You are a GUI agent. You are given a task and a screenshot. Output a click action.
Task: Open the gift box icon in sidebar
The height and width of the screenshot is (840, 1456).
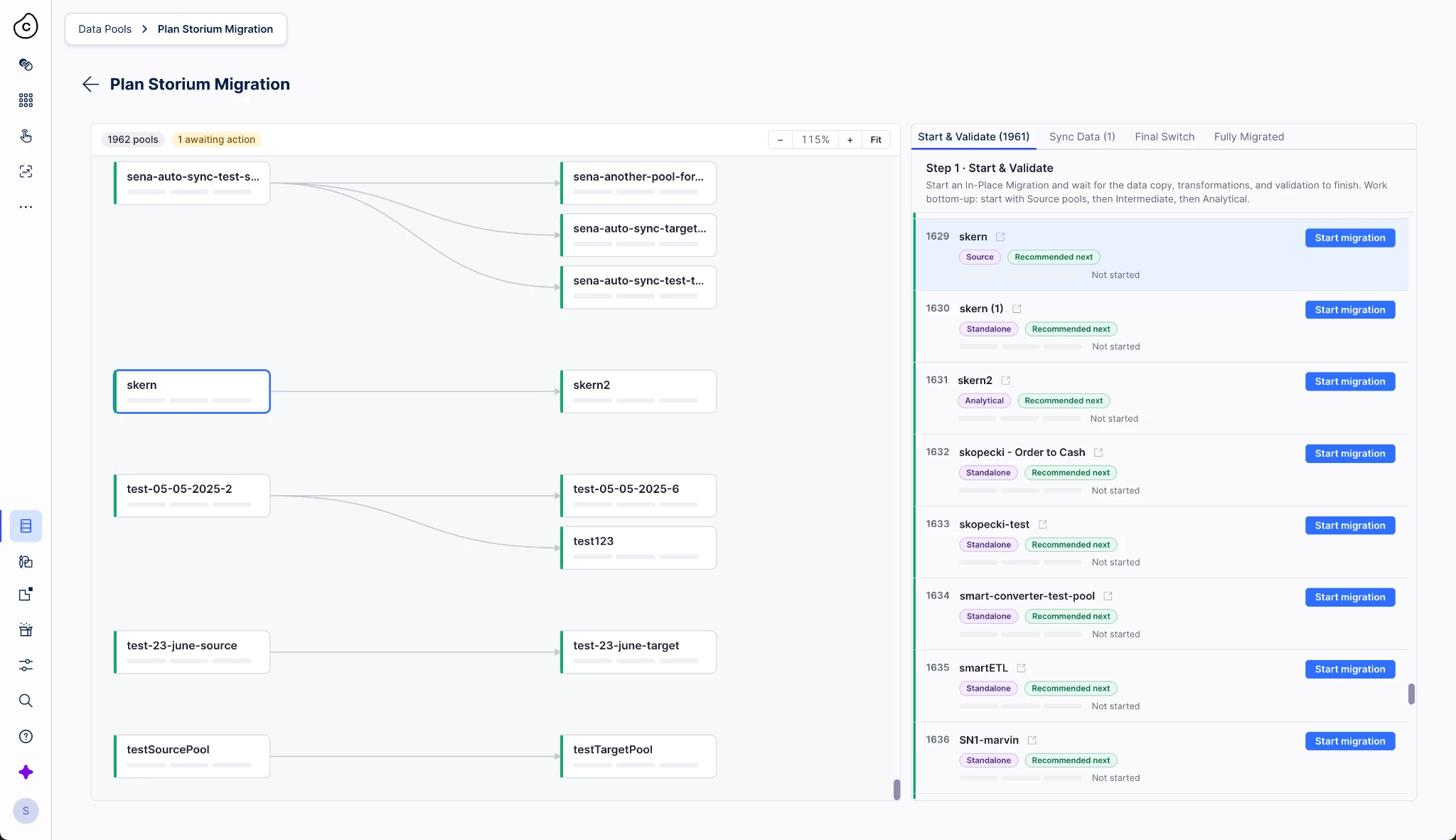(26, 629)
